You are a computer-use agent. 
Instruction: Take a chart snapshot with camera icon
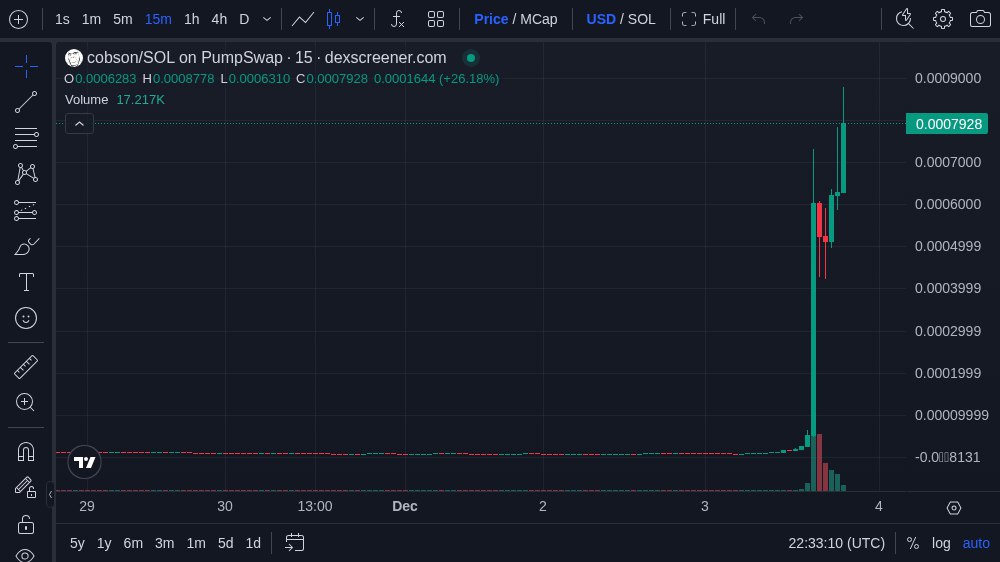click(x=980, y=19)
